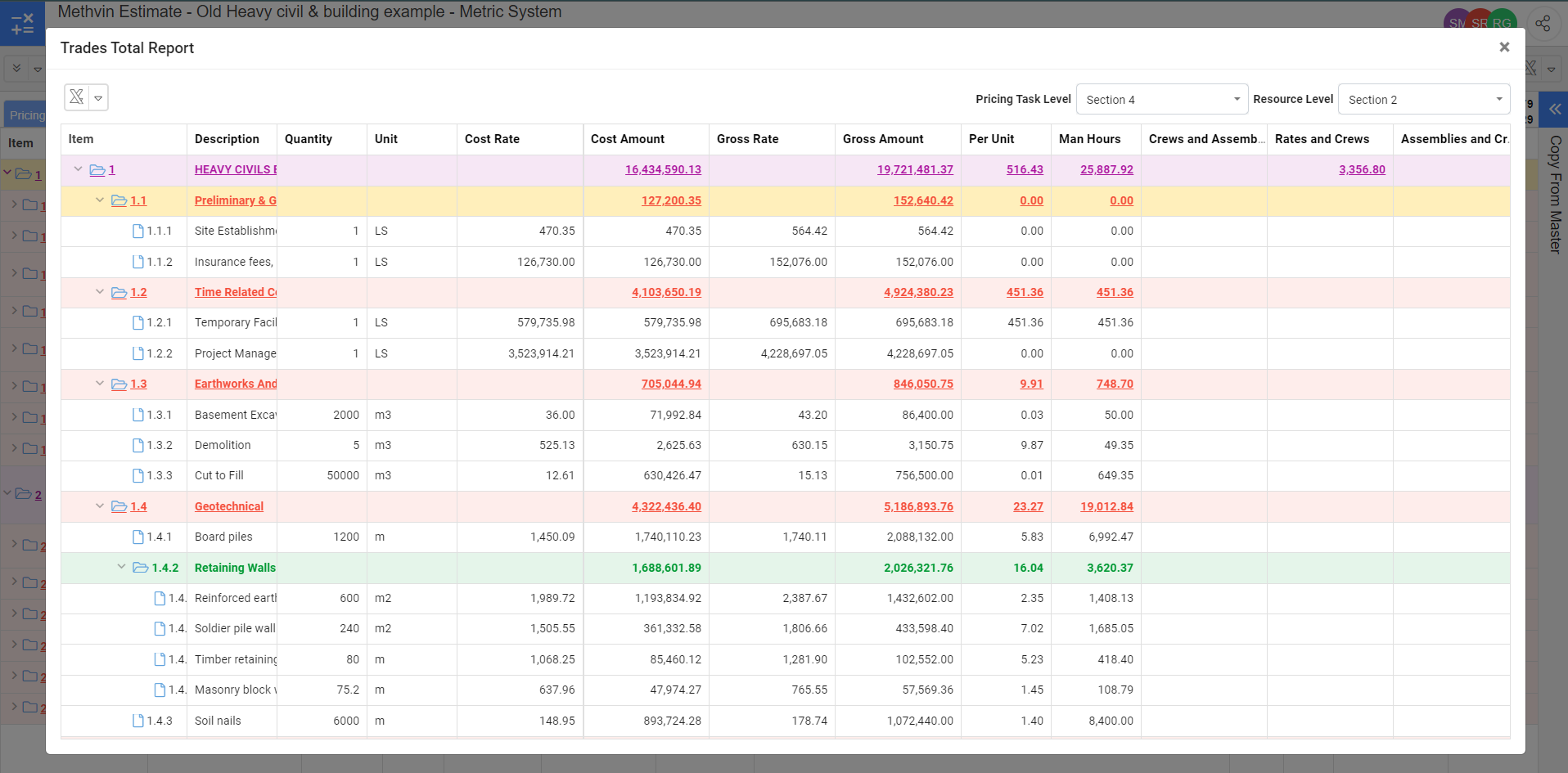
Task: Click the 19,721,481.37 gross amount link
Action: (x=915, y=169)
